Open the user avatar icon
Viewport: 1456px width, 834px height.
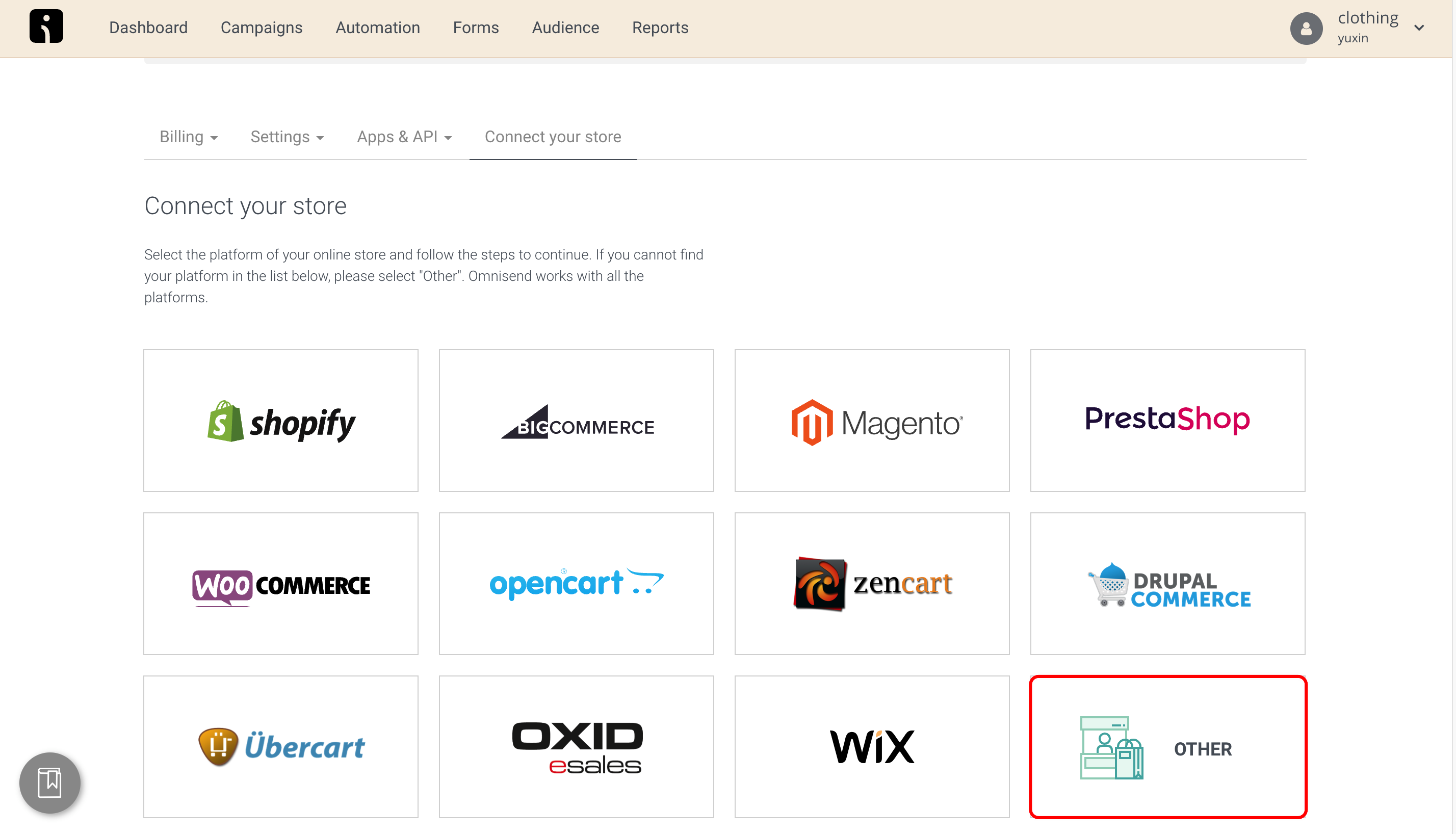click(x=1306, y=28)
